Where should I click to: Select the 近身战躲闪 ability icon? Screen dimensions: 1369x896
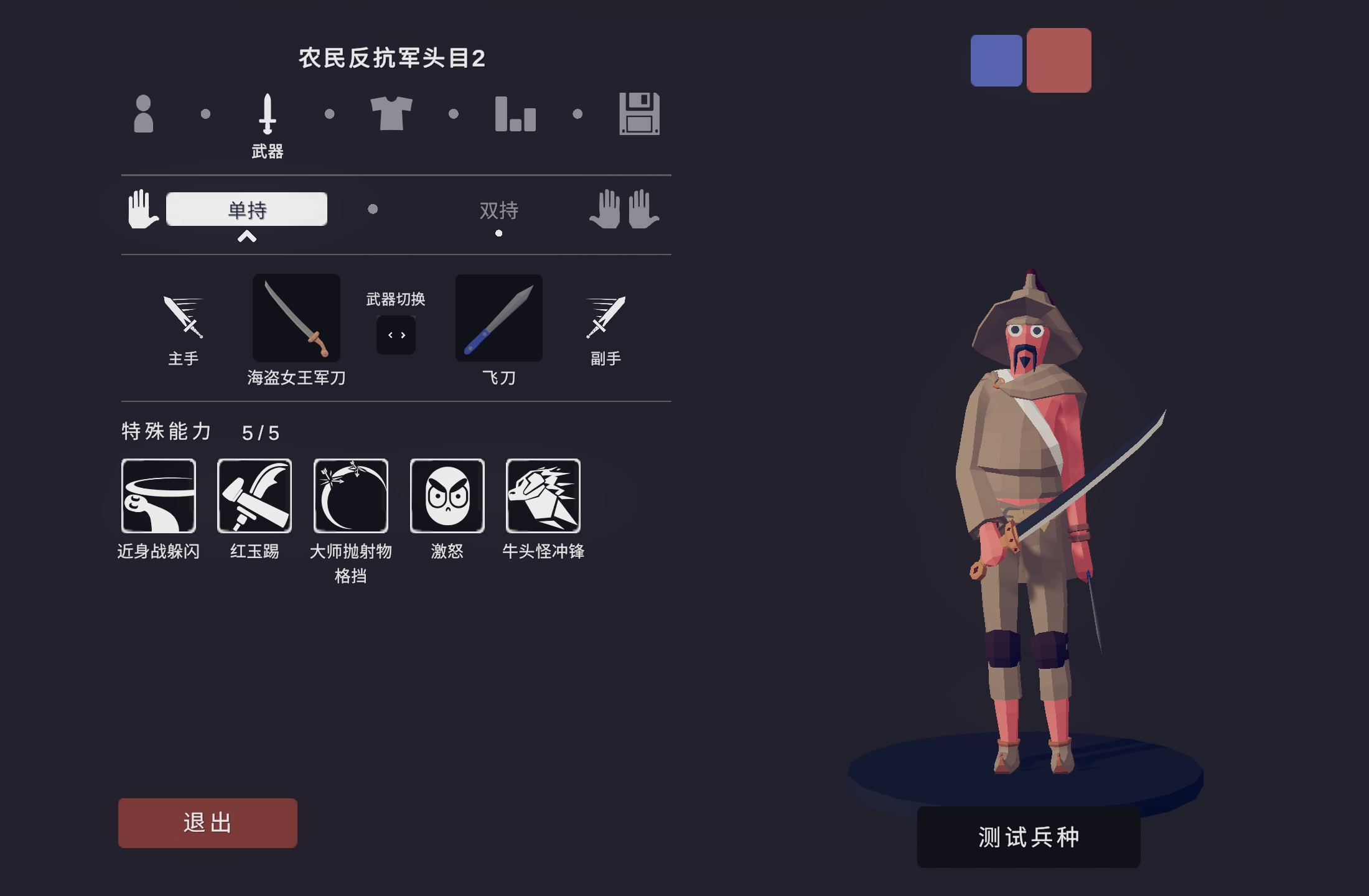[x=159, y=496]
